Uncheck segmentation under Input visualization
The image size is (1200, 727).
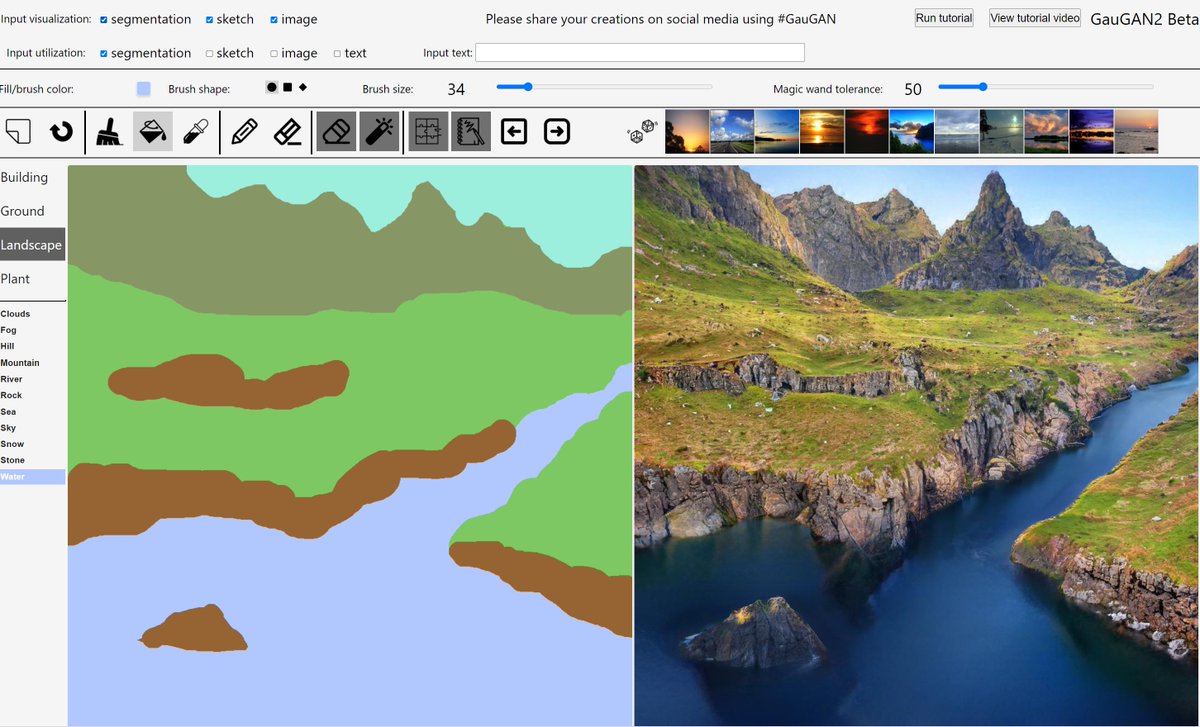coord(104,19)
